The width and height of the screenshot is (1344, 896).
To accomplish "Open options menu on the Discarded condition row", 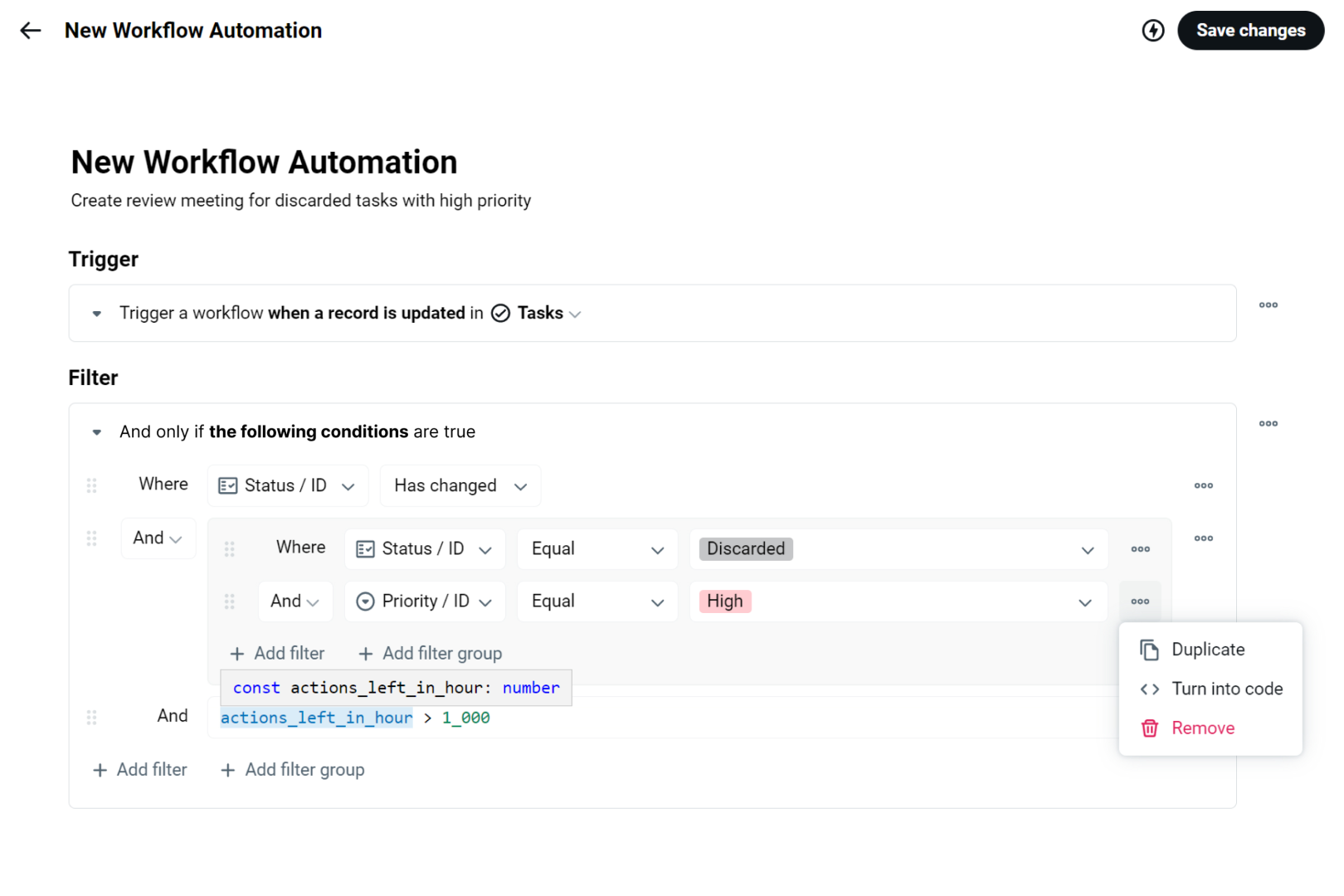I will (1140, 548).
